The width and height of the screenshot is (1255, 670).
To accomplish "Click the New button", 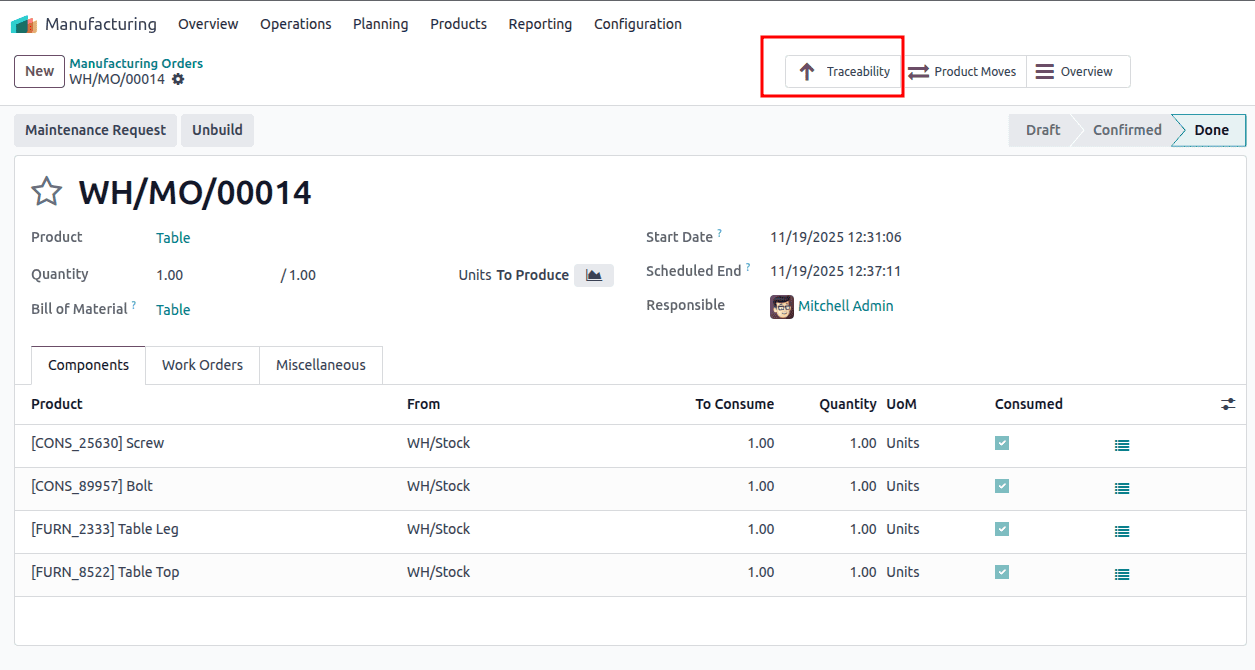I will pyautogui.click(x=39, y=71).
